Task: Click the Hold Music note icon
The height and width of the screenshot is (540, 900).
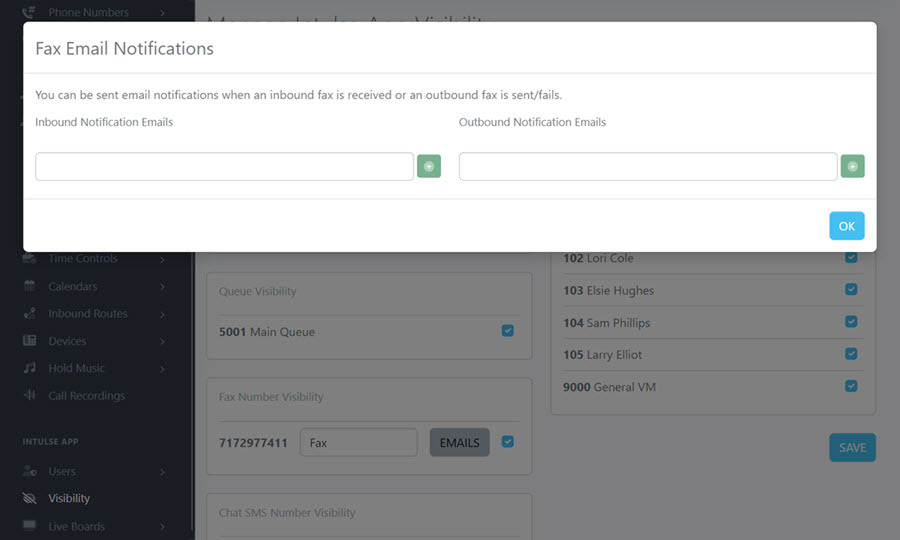Action: [29, 368]
